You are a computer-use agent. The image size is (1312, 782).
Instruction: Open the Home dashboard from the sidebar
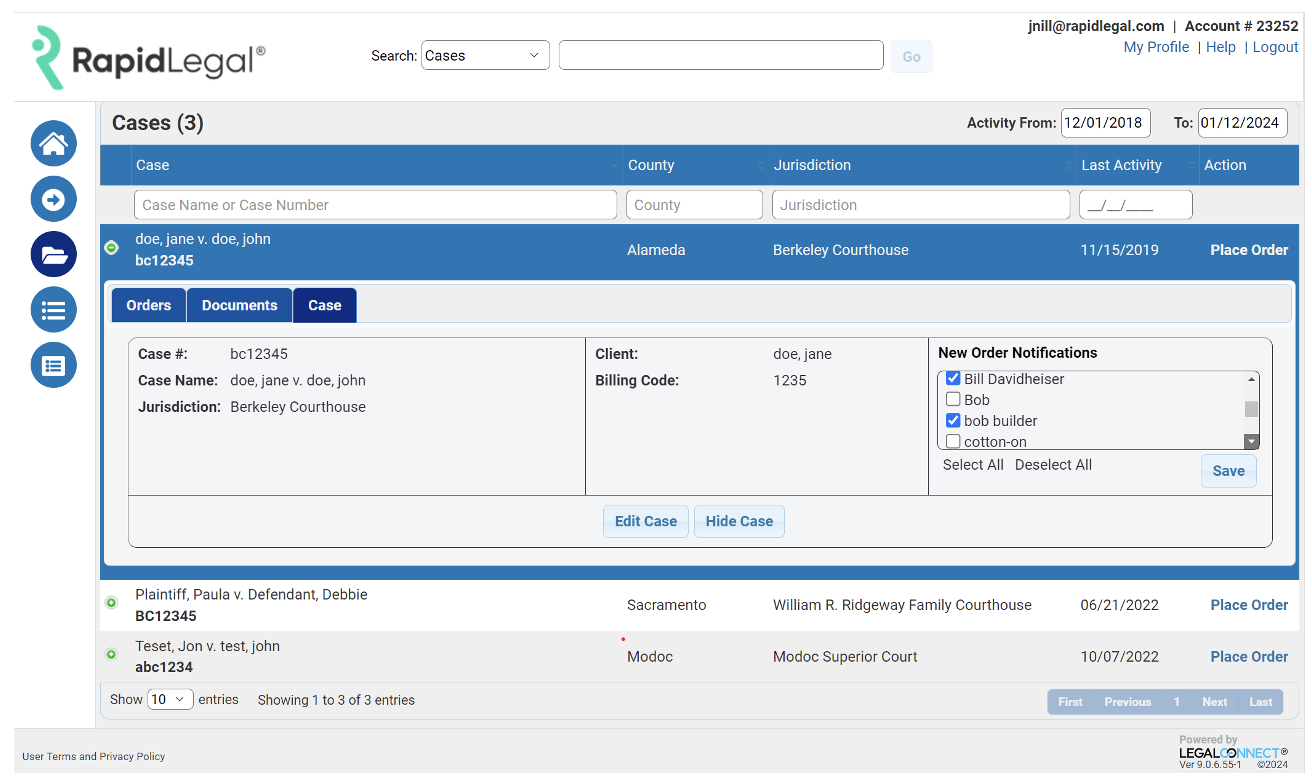pos(53,143)
